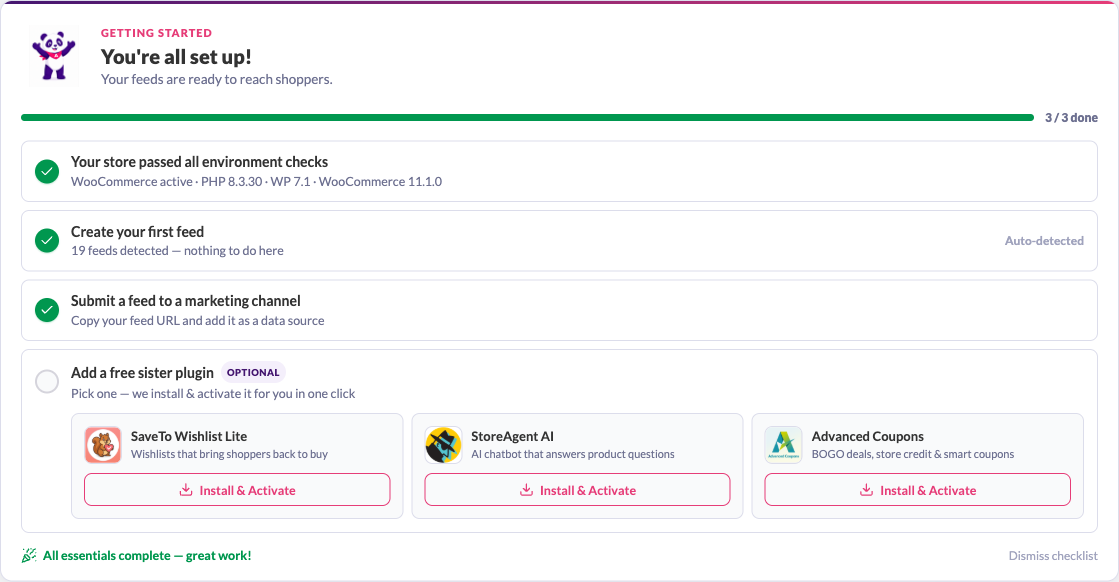Screen dimensions: 1119x582
Task: Expand the 'Create your first feed' step
Action: click(x=560, y=241)
